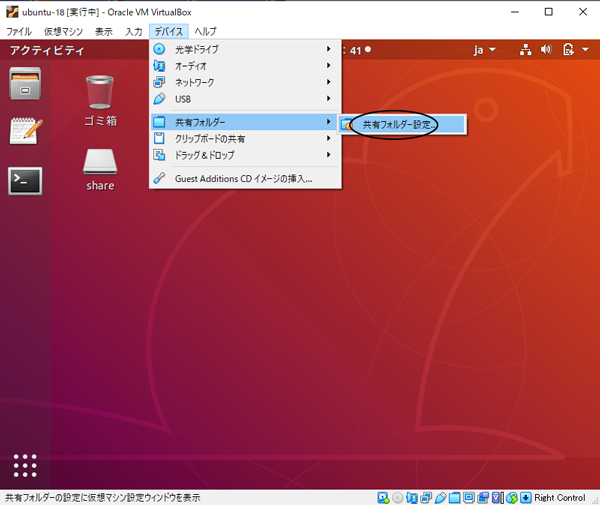Click network status bar icon

[x=426, y=498]
